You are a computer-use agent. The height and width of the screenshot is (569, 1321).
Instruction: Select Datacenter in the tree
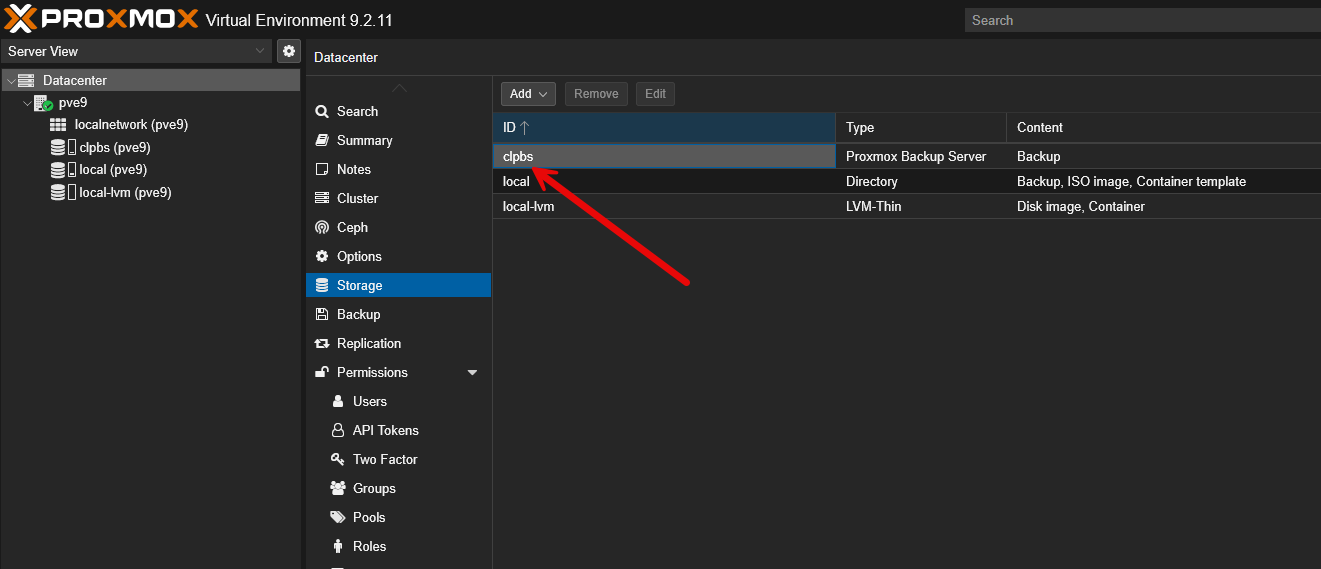coord(75,80)
